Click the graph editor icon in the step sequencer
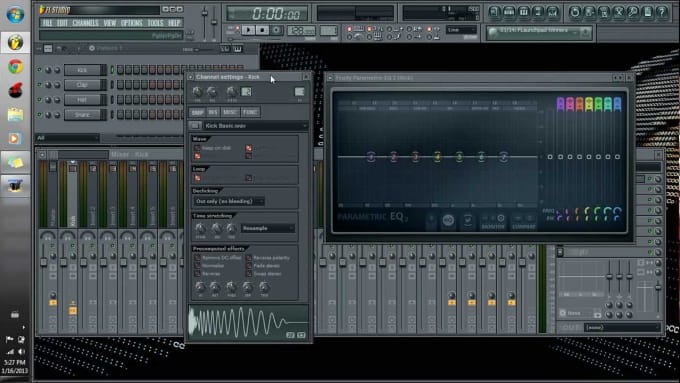The image size is (680, 383). pos(225,49)
